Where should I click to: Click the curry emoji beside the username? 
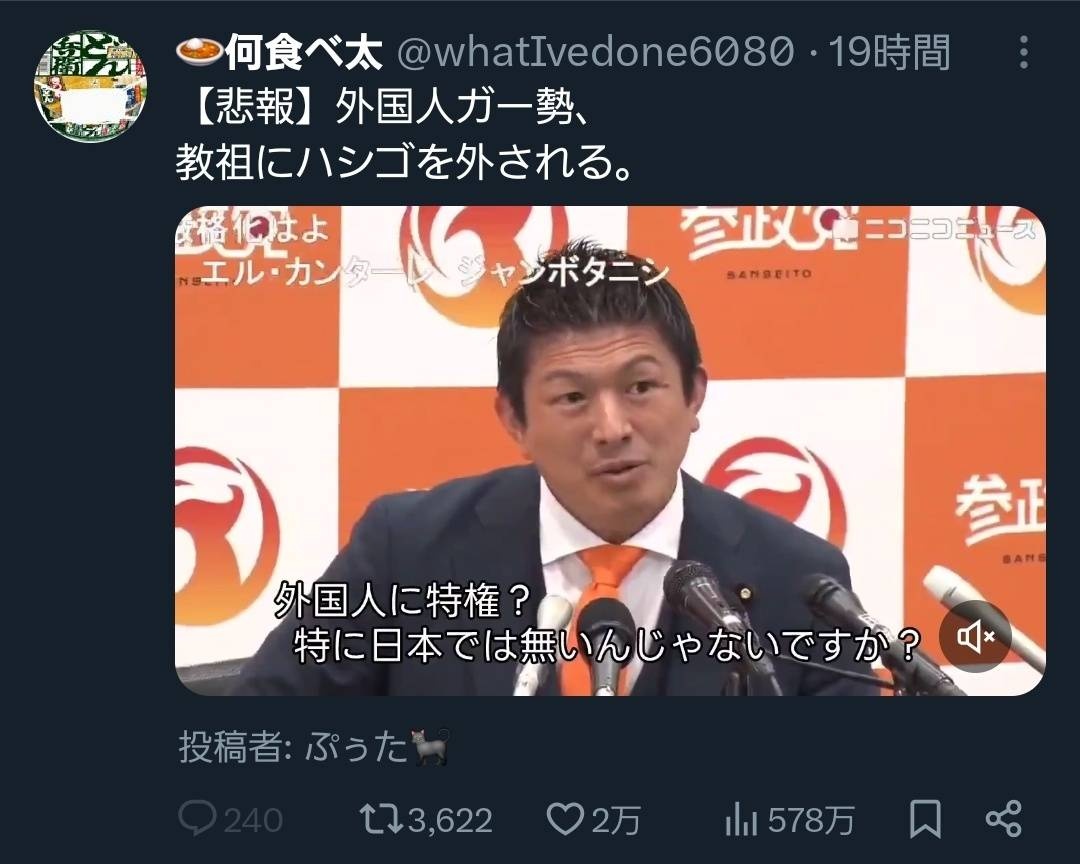coord(199,50)
